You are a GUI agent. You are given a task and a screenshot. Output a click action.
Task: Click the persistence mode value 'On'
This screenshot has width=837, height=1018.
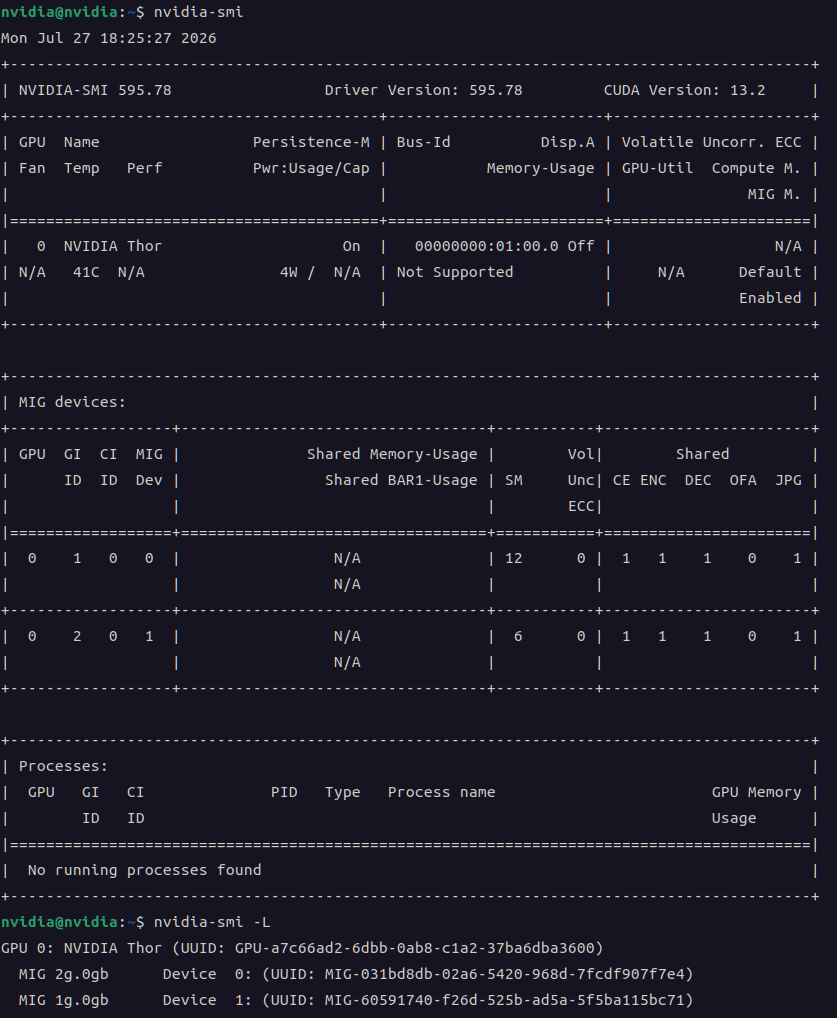pos(351,246)
